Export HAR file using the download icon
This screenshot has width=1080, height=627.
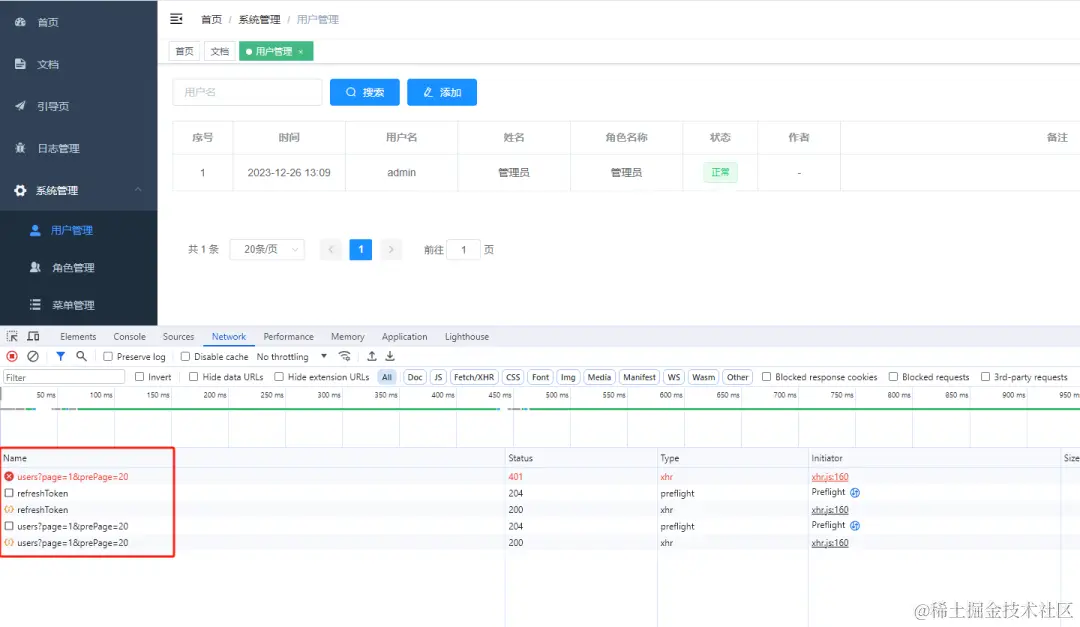click(390, 356)
